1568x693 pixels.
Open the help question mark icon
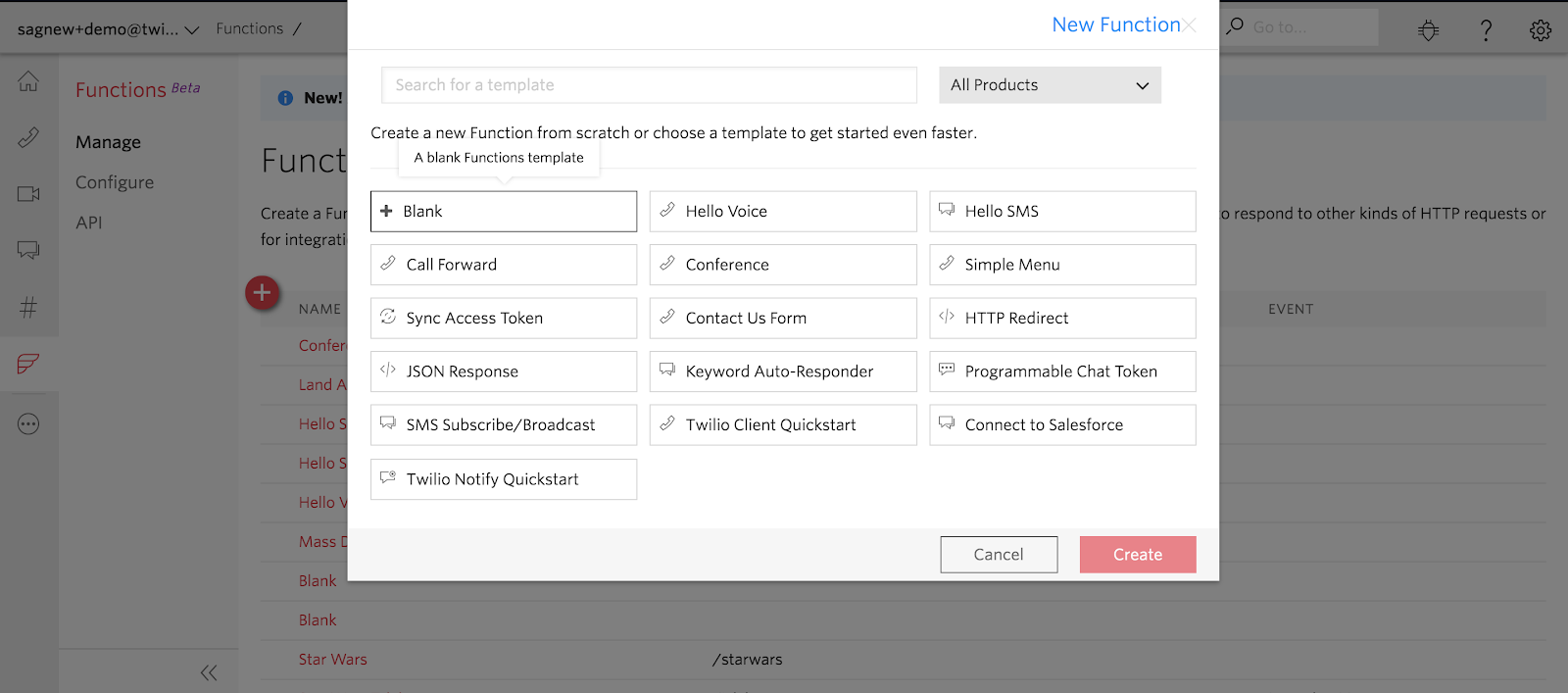click(x=1486, y=30)
